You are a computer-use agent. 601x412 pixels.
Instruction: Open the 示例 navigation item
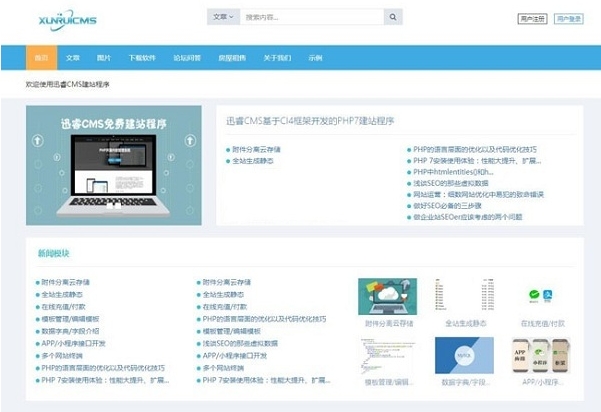point(315,58)
